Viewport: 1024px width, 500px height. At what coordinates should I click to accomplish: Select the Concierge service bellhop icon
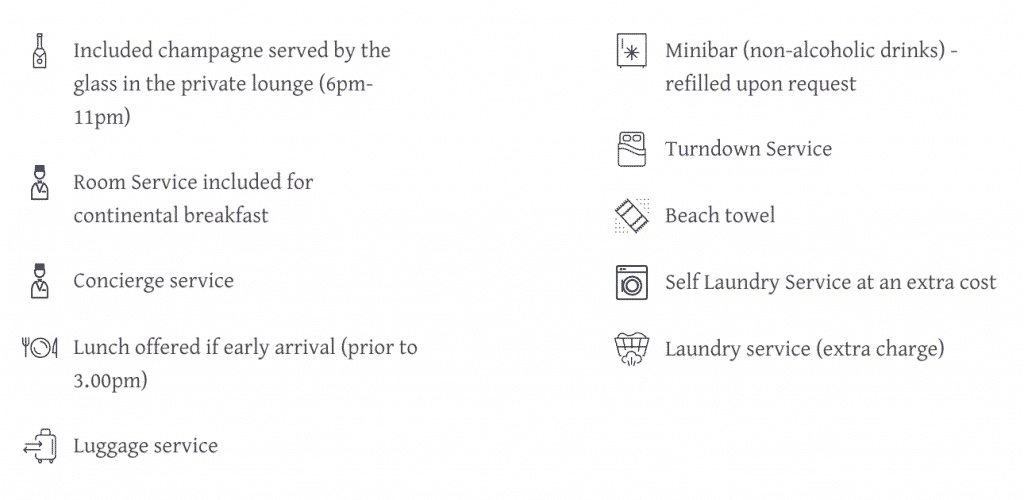[40, 281]
